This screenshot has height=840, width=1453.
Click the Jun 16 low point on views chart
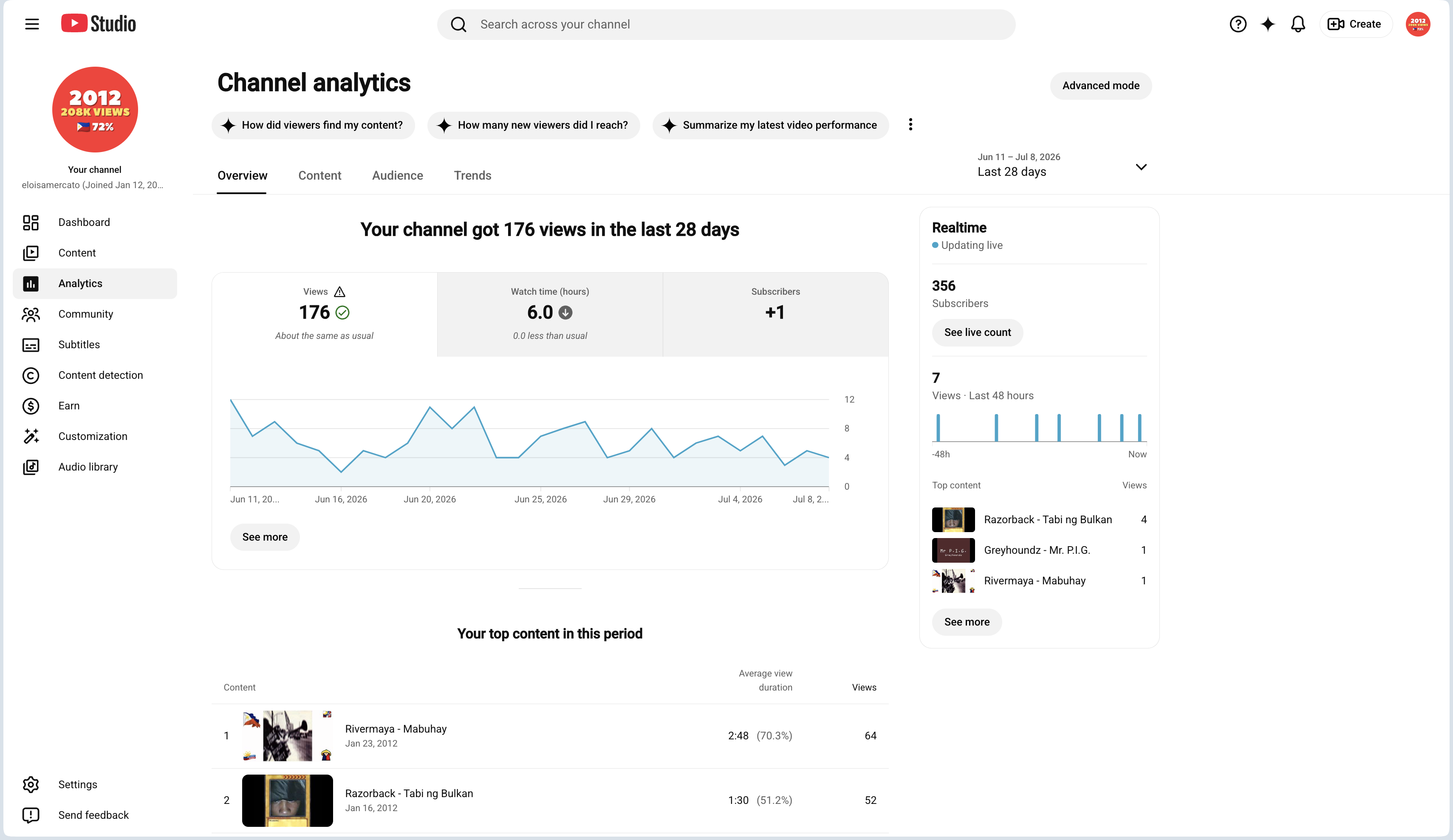[x=341, y=472]
